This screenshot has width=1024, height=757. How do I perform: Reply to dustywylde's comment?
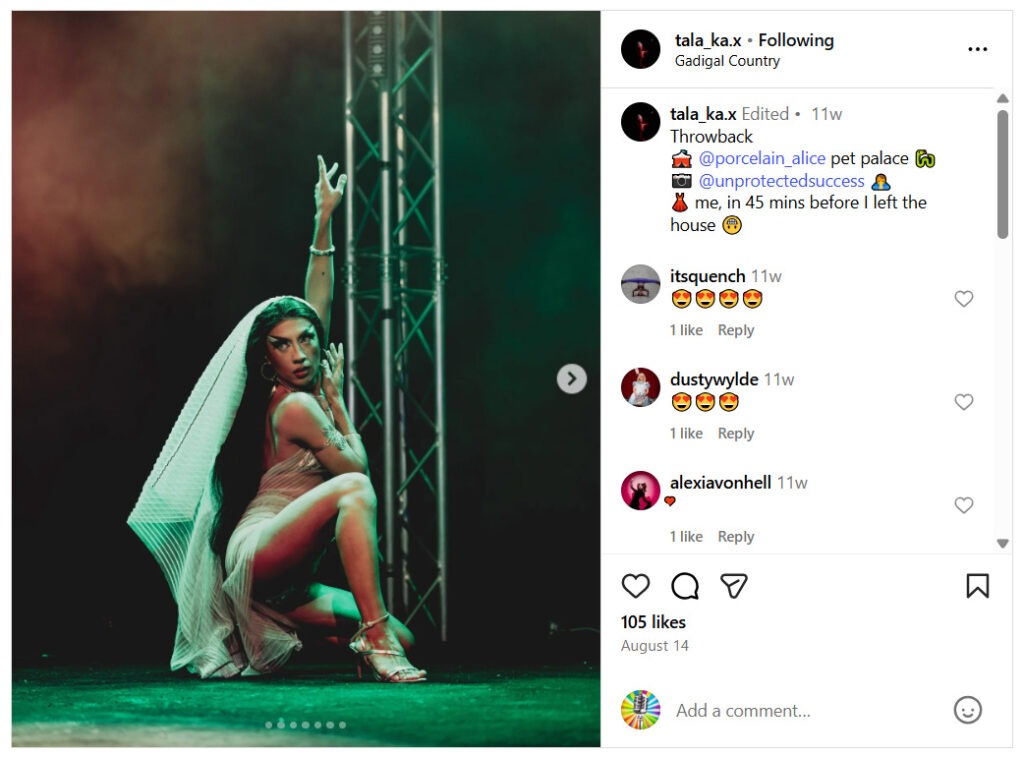point(736,433)
